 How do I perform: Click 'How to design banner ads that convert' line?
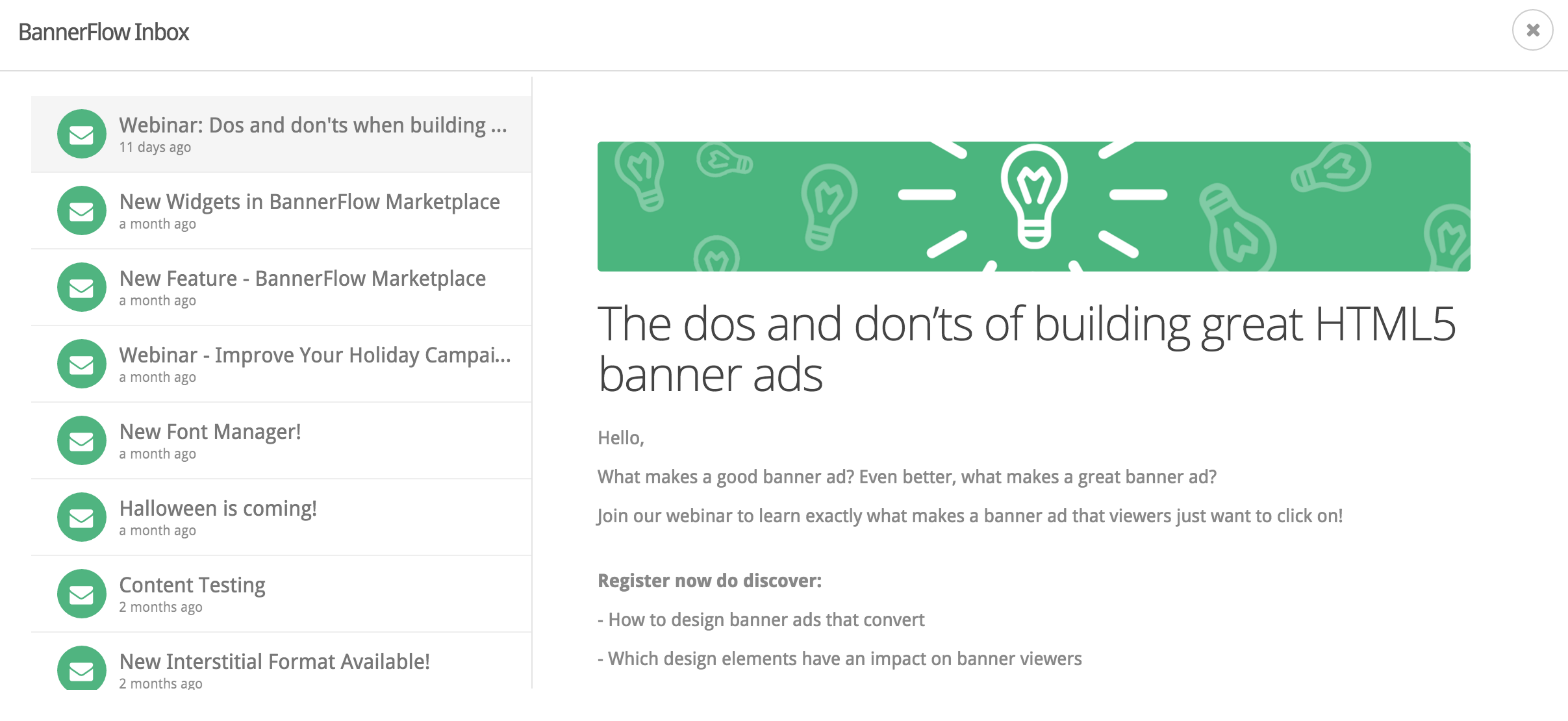point(761,620)
